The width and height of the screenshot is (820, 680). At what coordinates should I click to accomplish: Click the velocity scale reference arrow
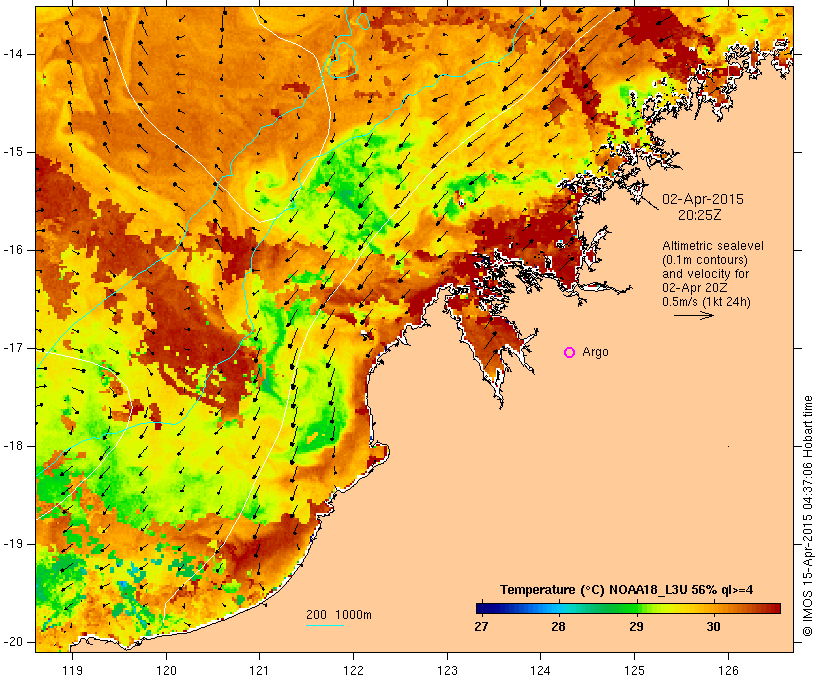[693, 315]
